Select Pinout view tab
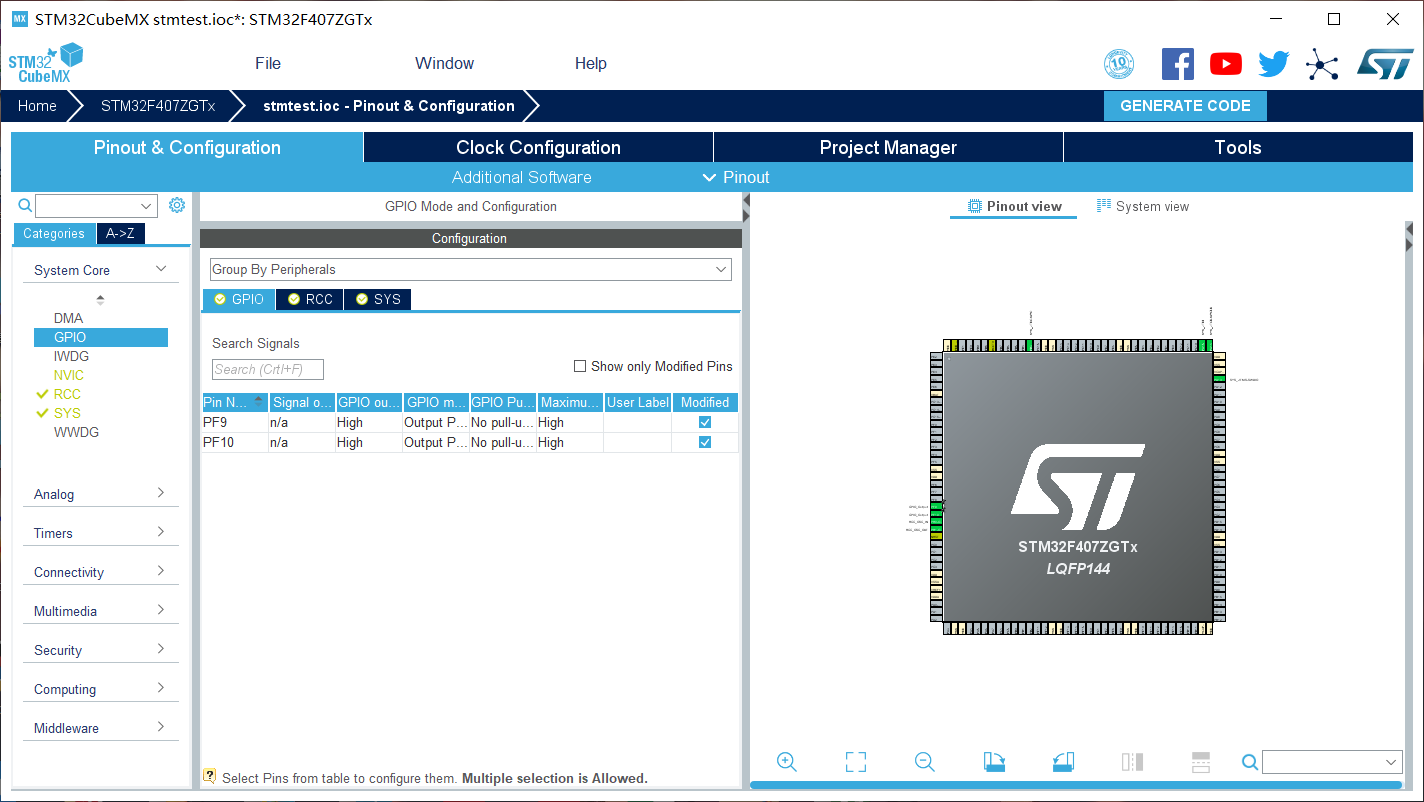Viewport: 1424px width, 802px height. (x=1014, y=206)
